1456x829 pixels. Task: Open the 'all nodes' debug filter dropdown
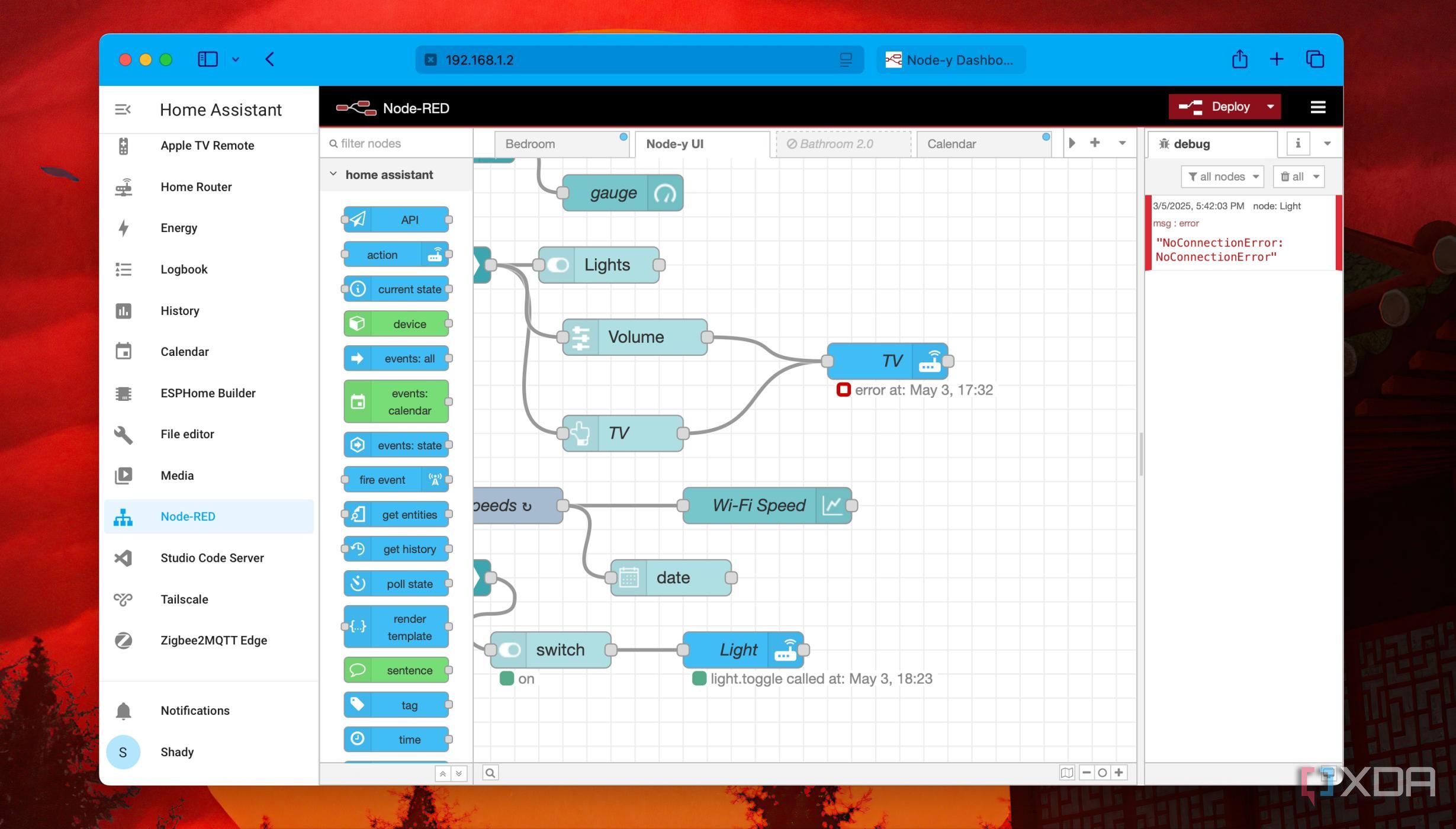coord(1222,176)
